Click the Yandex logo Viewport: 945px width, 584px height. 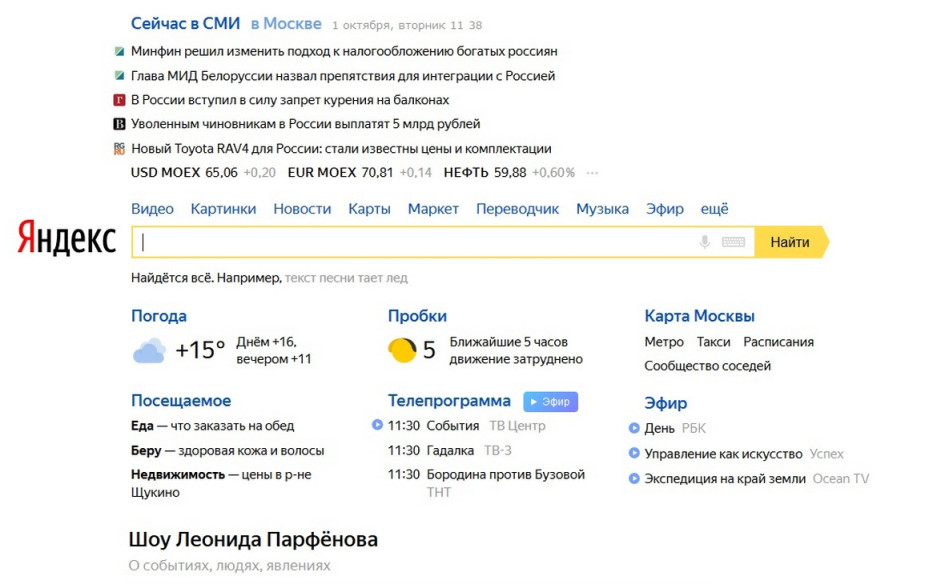coord(66,238)
